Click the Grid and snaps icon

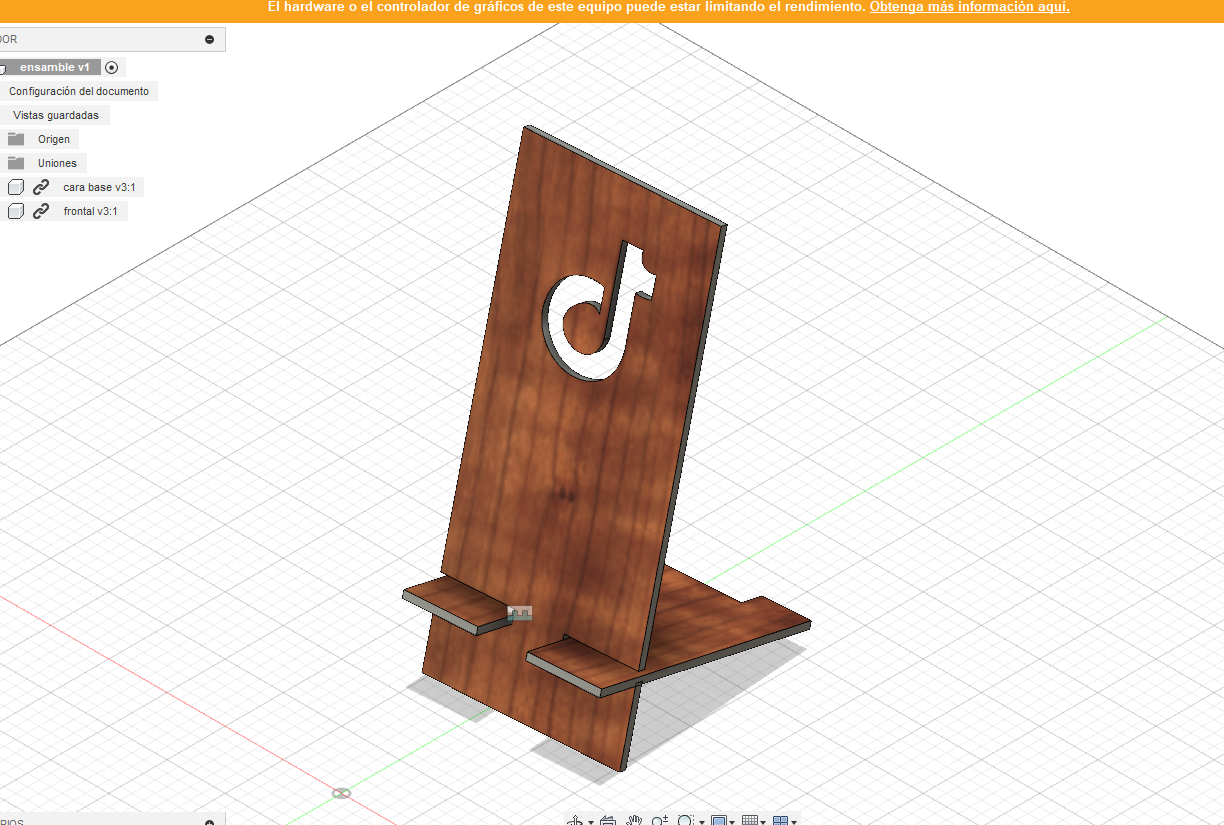[749, 820]
